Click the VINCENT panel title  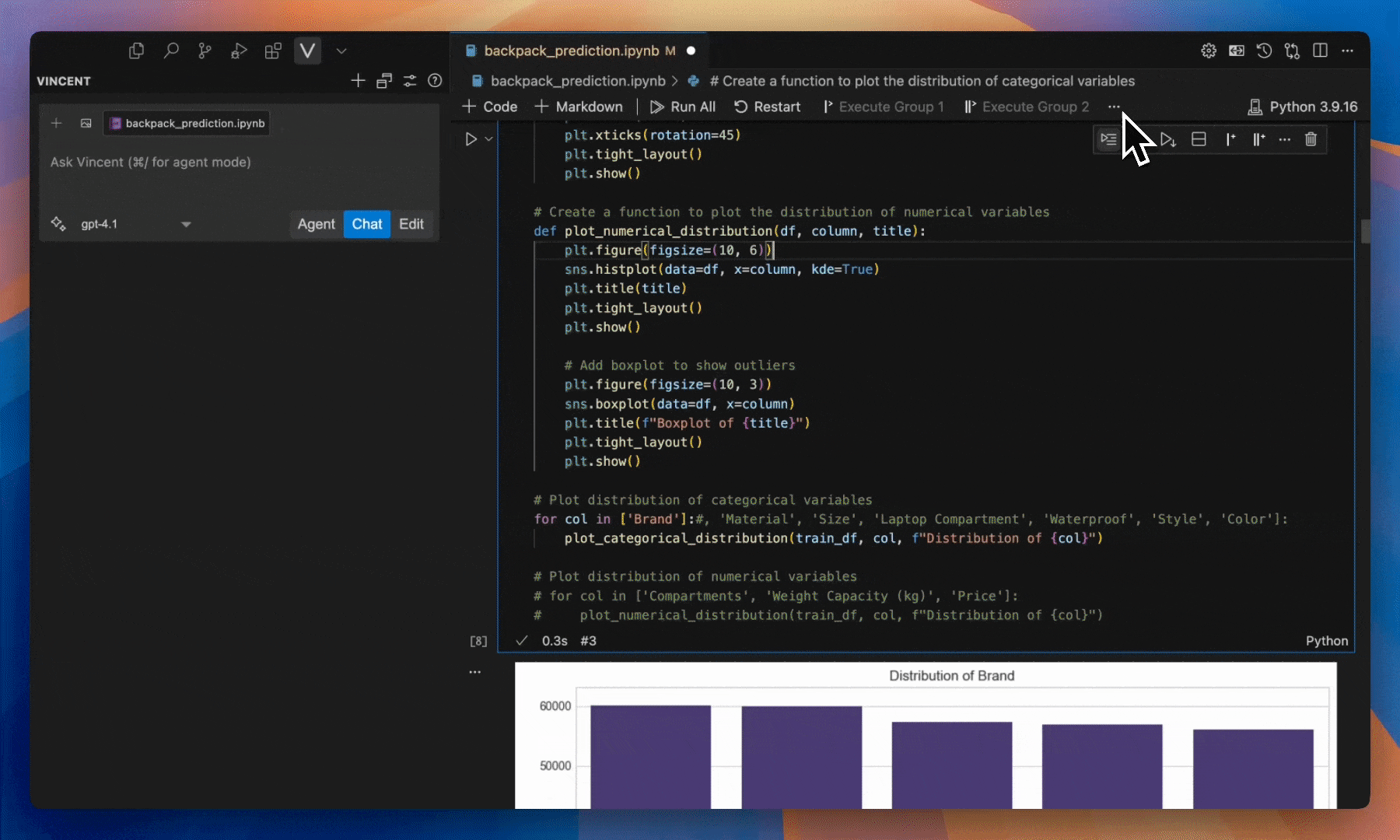coord(64,81)
